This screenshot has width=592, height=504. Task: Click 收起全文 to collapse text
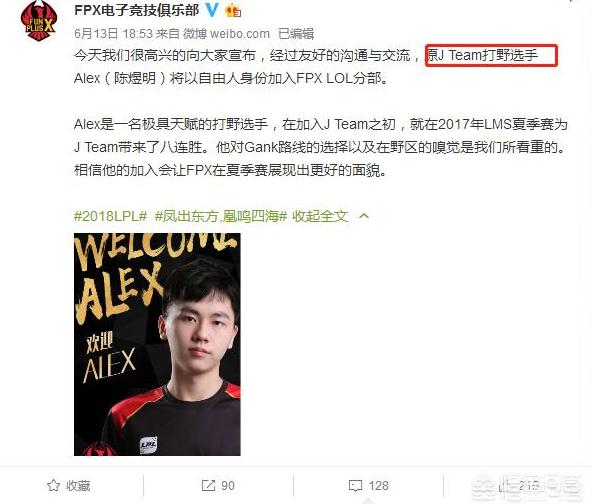coord(320,216)
